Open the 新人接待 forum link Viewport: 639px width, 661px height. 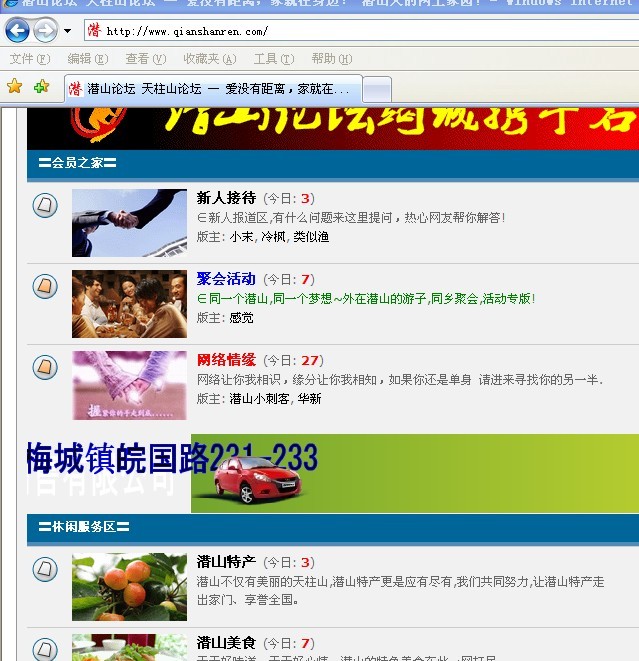(226, 198)
